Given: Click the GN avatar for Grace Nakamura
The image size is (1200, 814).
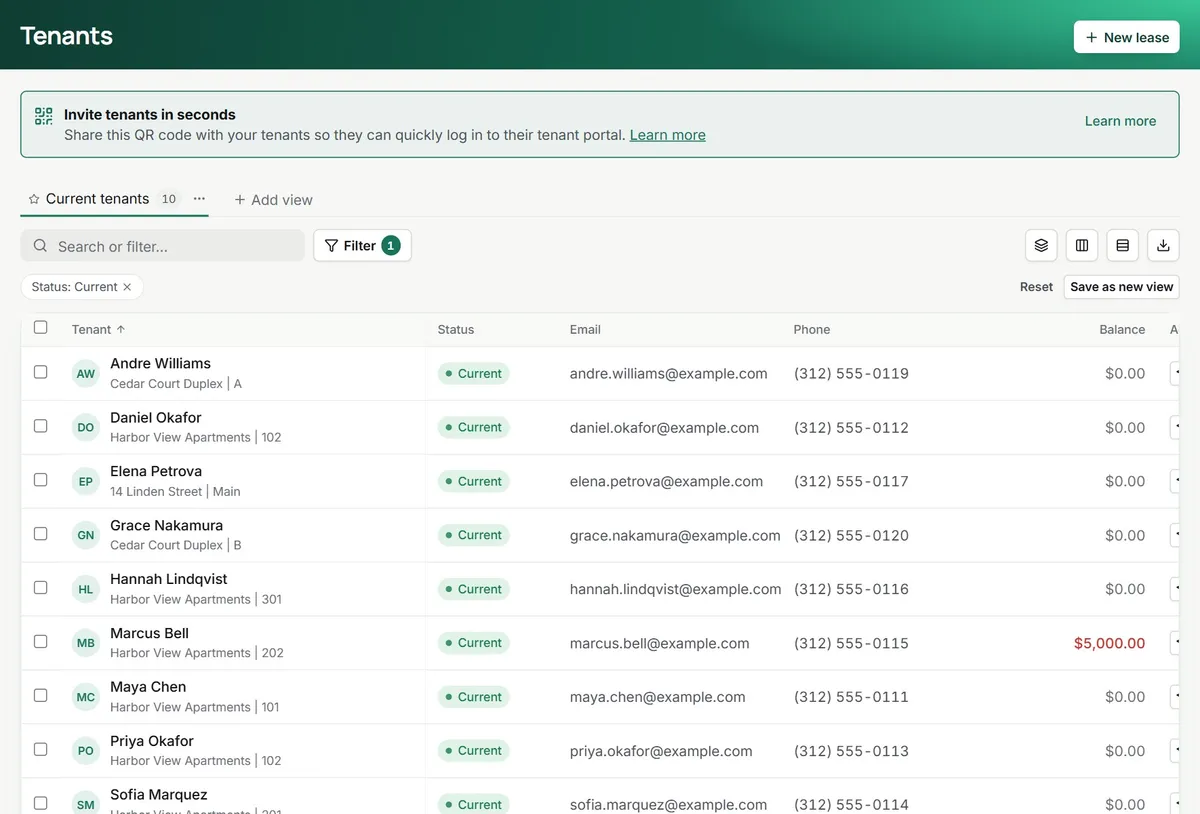Looking at the screenshot, I should coord(86,536).
